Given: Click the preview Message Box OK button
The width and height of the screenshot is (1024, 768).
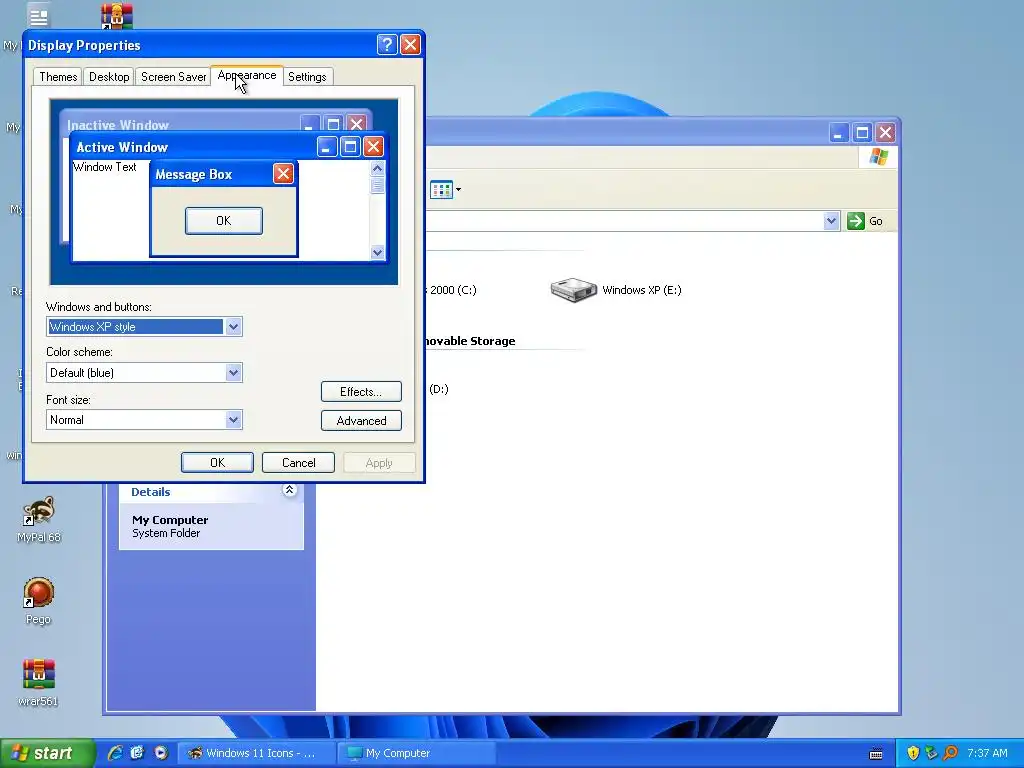Looking at the screenshot, I should [x=224, y=221].
